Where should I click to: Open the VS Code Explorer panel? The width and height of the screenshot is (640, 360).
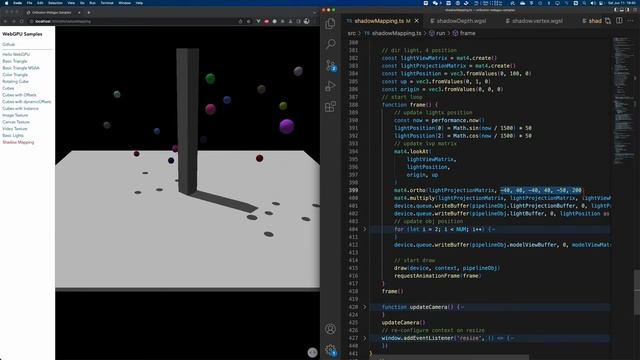(x=331, y=24)
